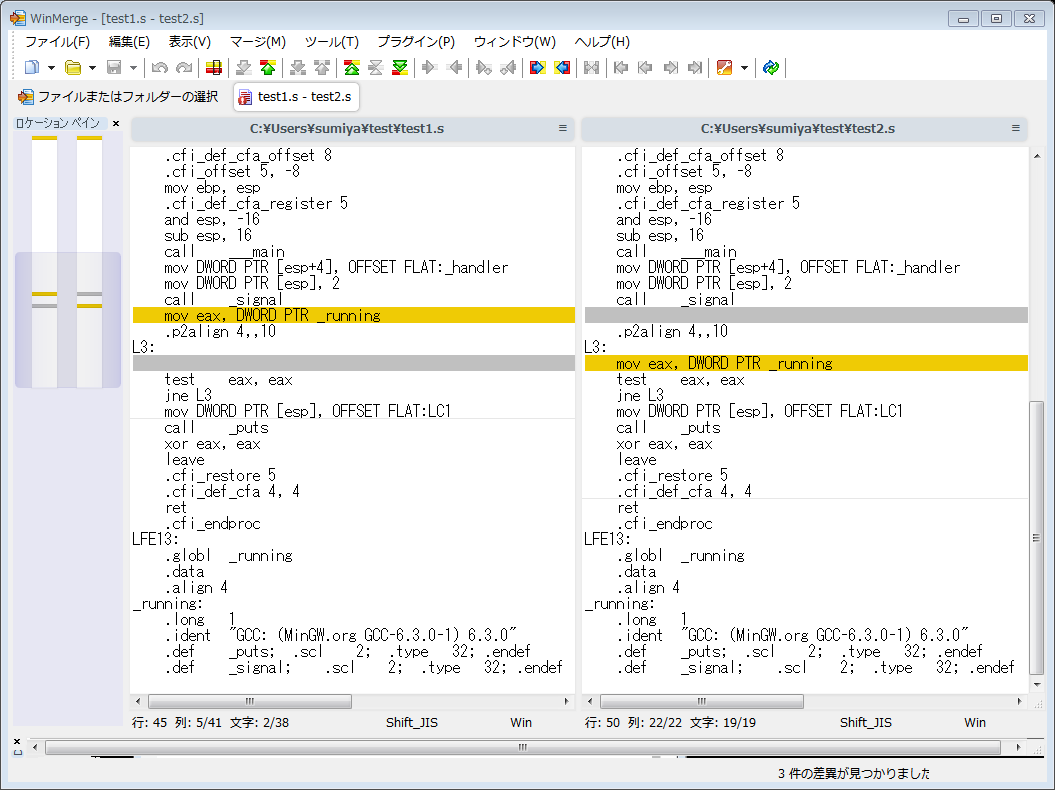Open Options with the wrench icon
This screenshot has width=1055, height=790.
pos(725,67)
